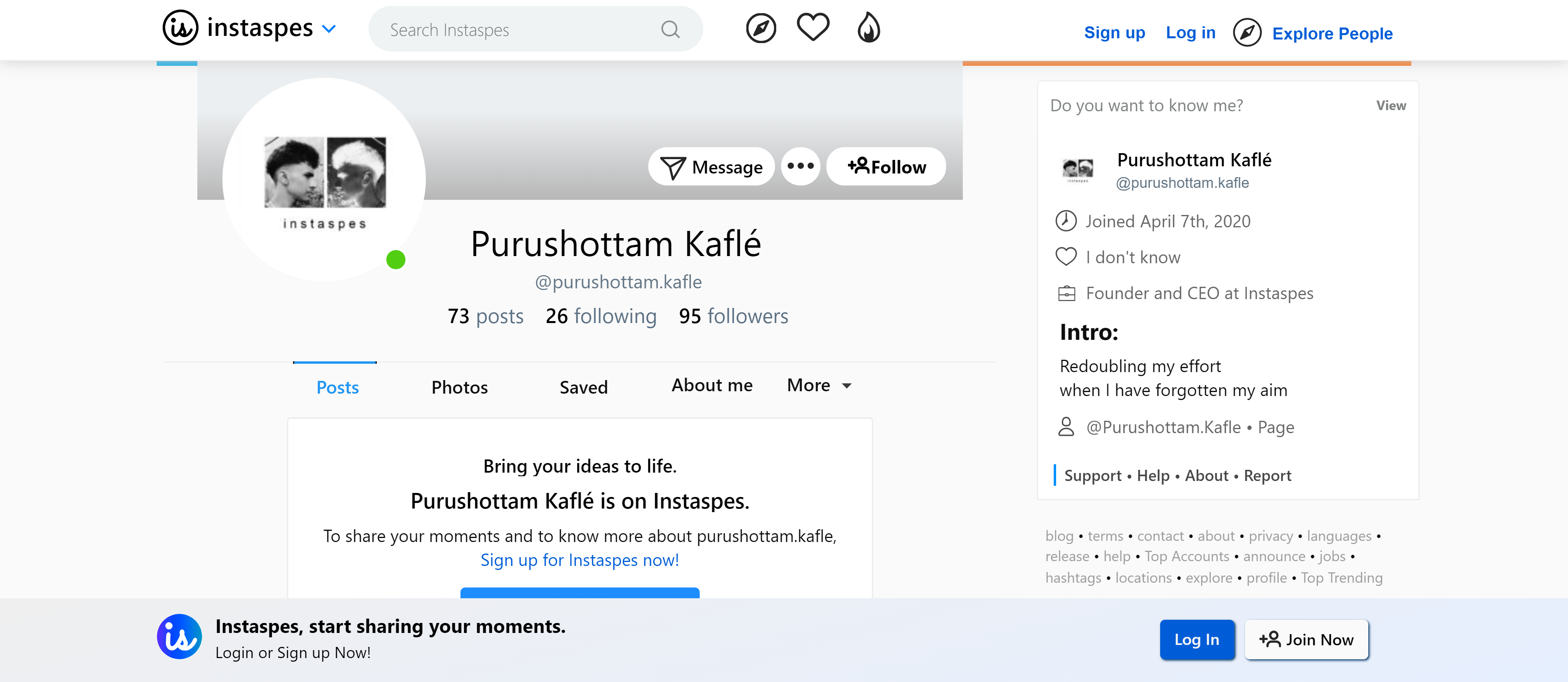Click into the Search Instaspes field
The image size is (1568, 682).
tap(517, 30)
